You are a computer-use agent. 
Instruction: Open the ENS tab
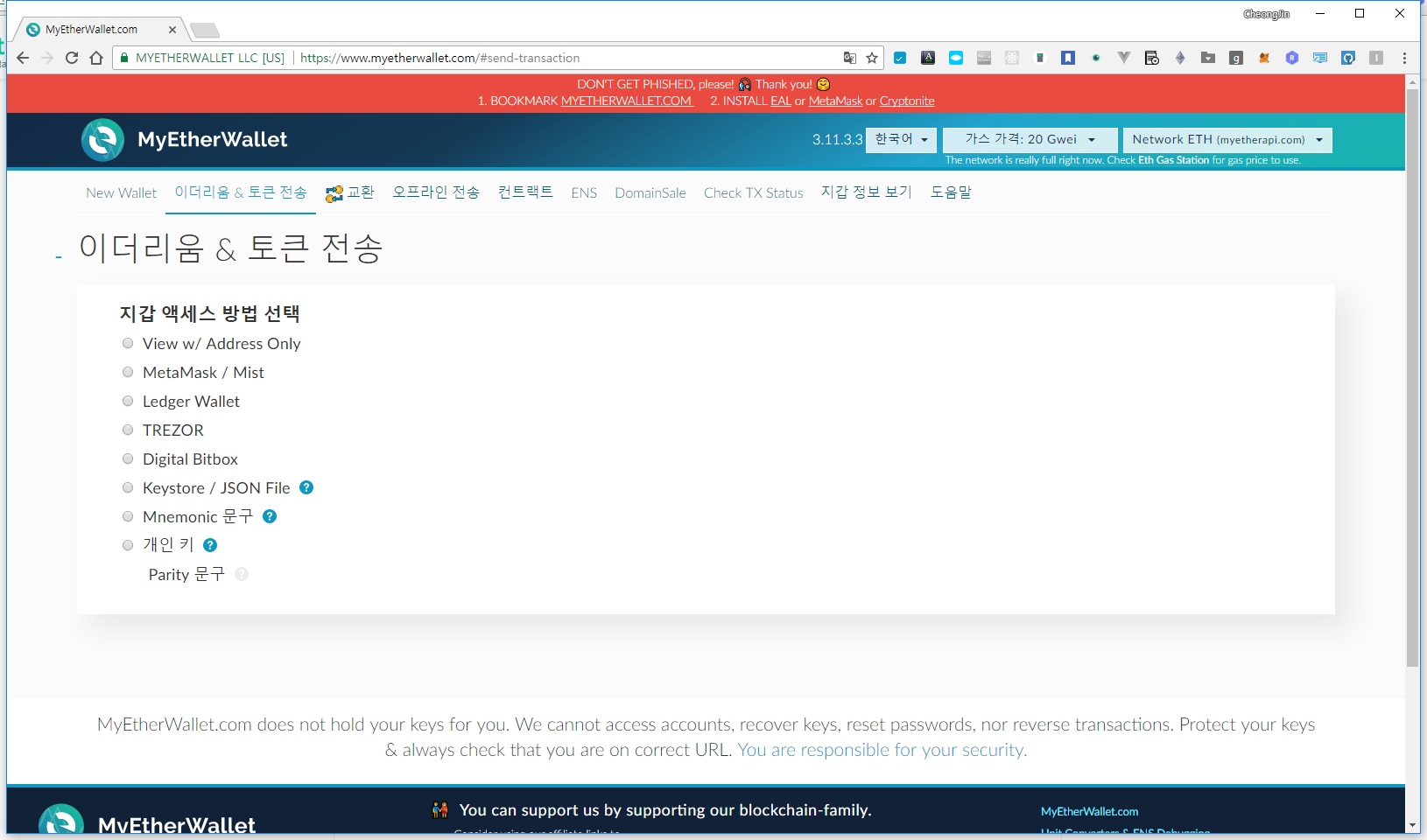(x=584, y=192)
